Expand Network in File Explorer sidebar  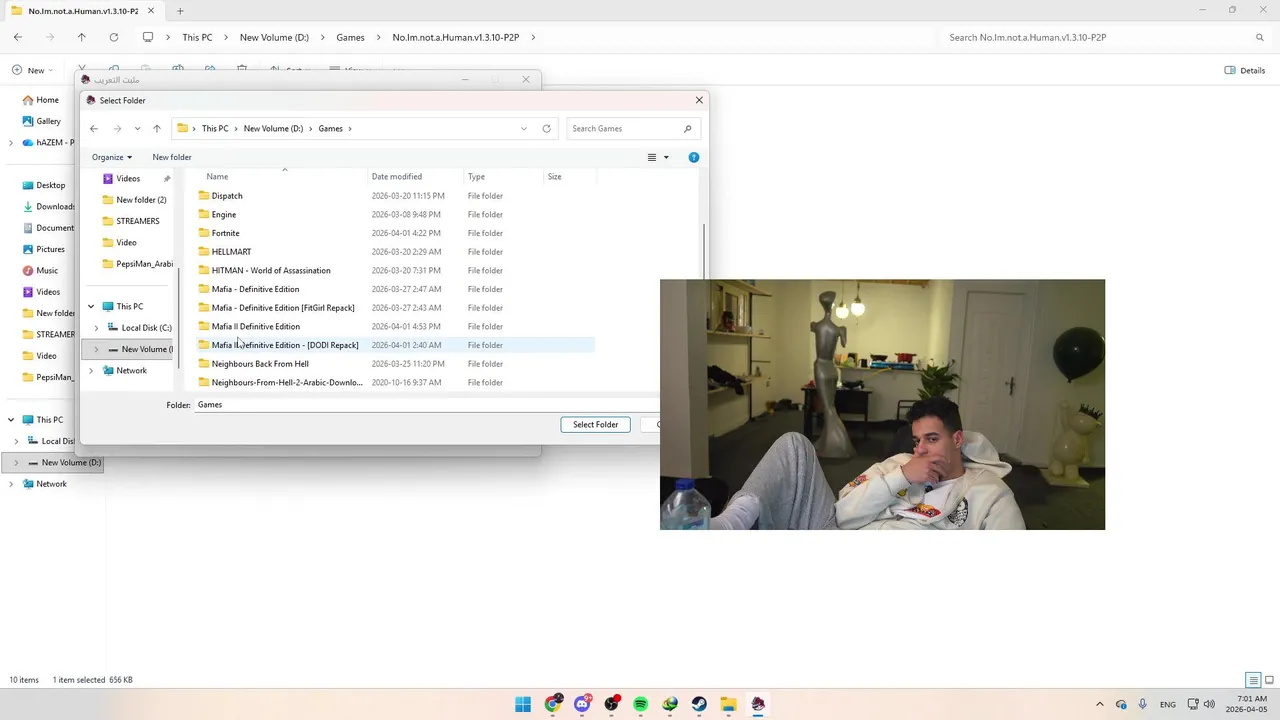(x=11, y=484)
